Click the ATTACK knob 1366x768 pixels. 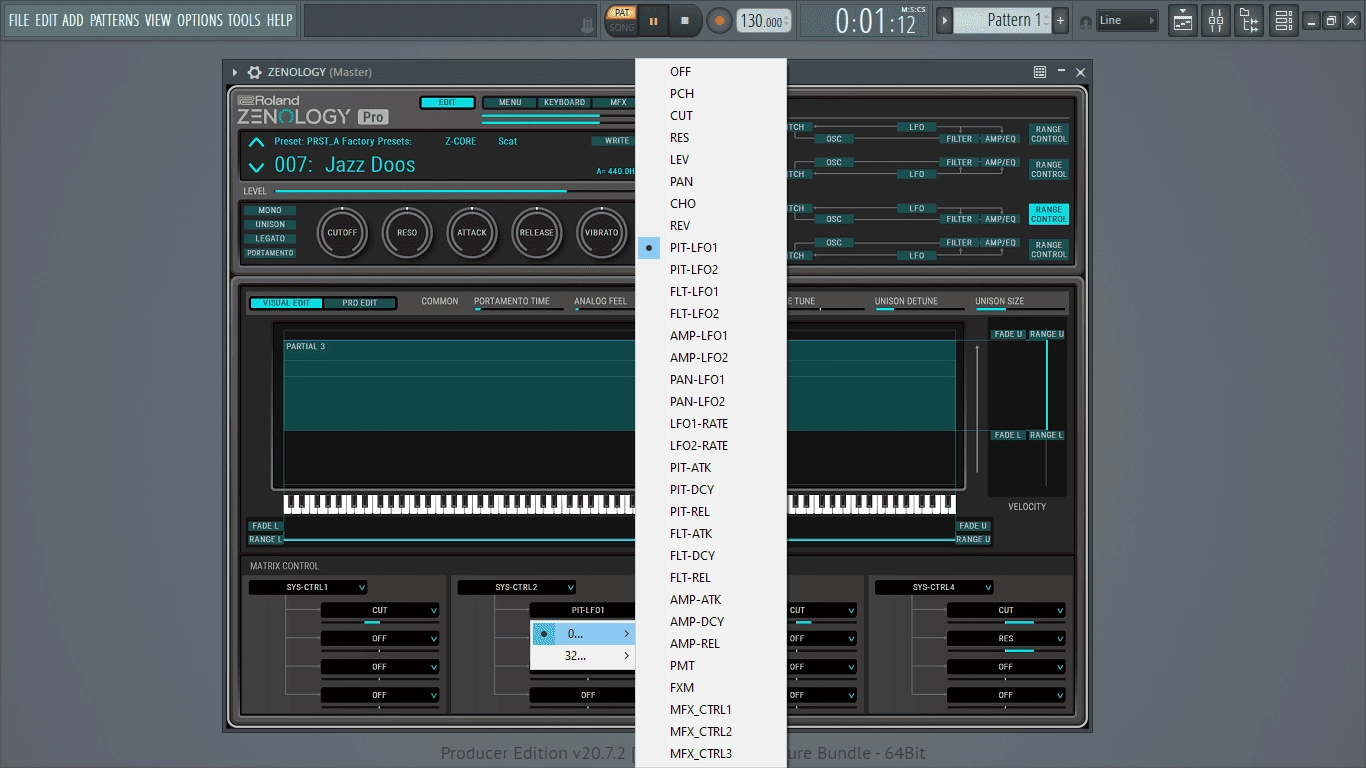[x=472, y=232]
